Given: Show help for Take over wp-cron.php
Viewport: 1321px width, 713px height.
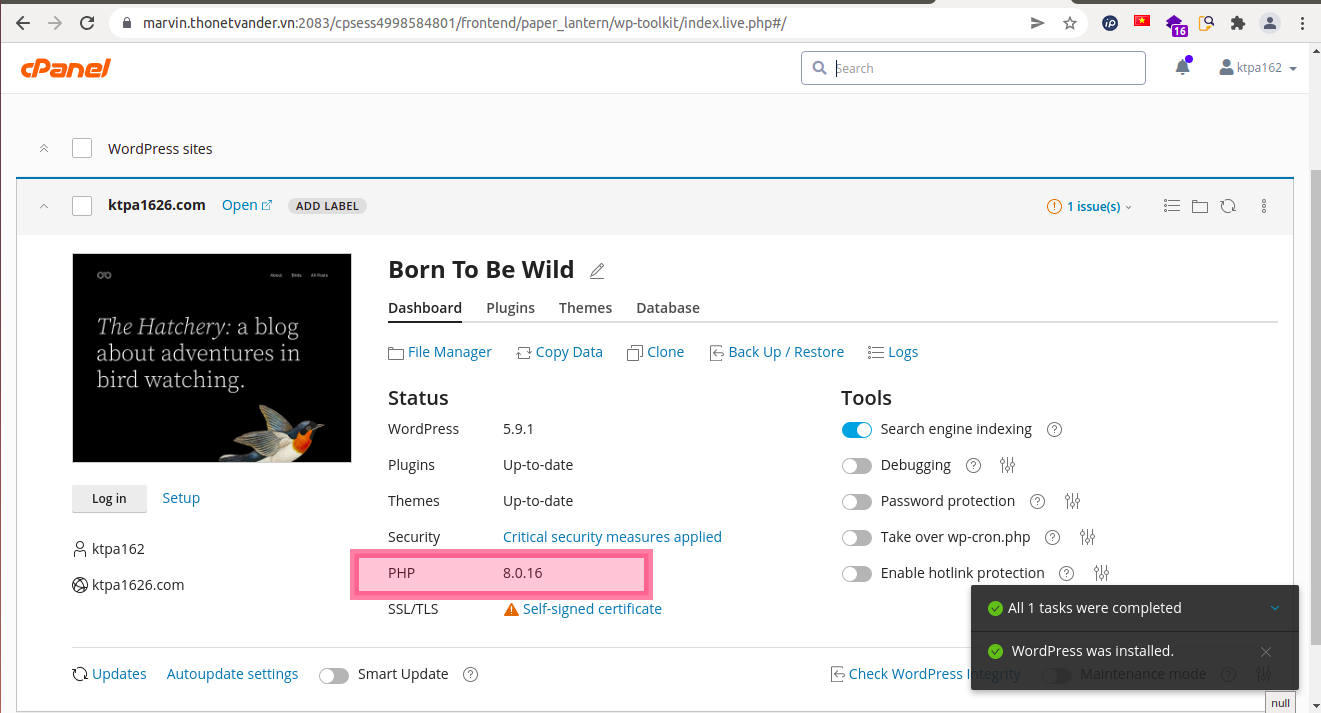Looking at the screenshot, I should click(x=1052, y=537).
